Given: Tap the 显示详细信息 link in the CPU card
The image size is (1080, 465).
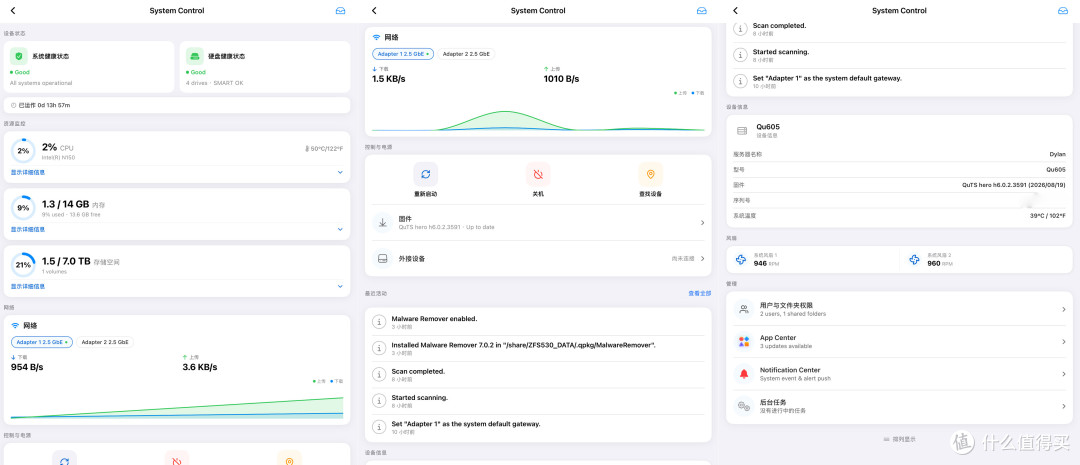Looking at the screenshot, I should coord(28,172).
